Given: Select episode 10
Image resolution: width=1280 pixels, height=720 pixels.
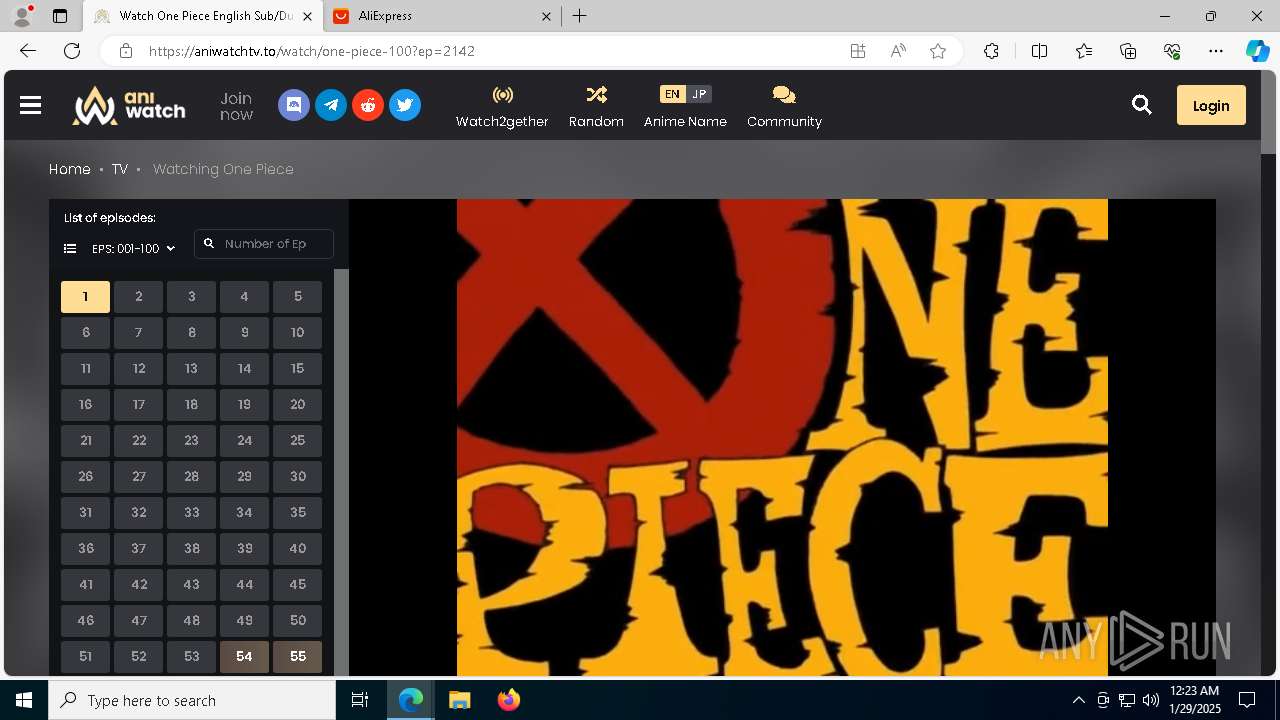Looking at the screenshot, I should [297, 333].
